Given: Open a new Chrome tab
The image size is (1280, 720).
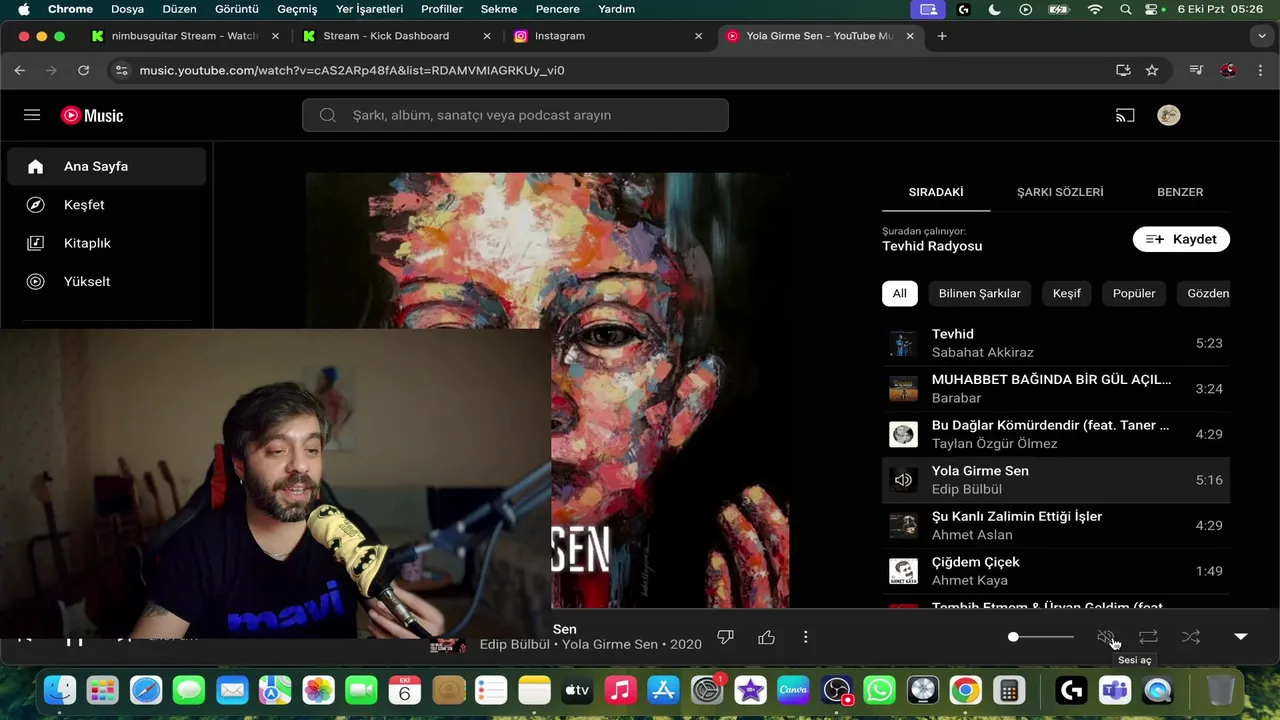Looking at the screenshot, I should [x=942, y=36].
